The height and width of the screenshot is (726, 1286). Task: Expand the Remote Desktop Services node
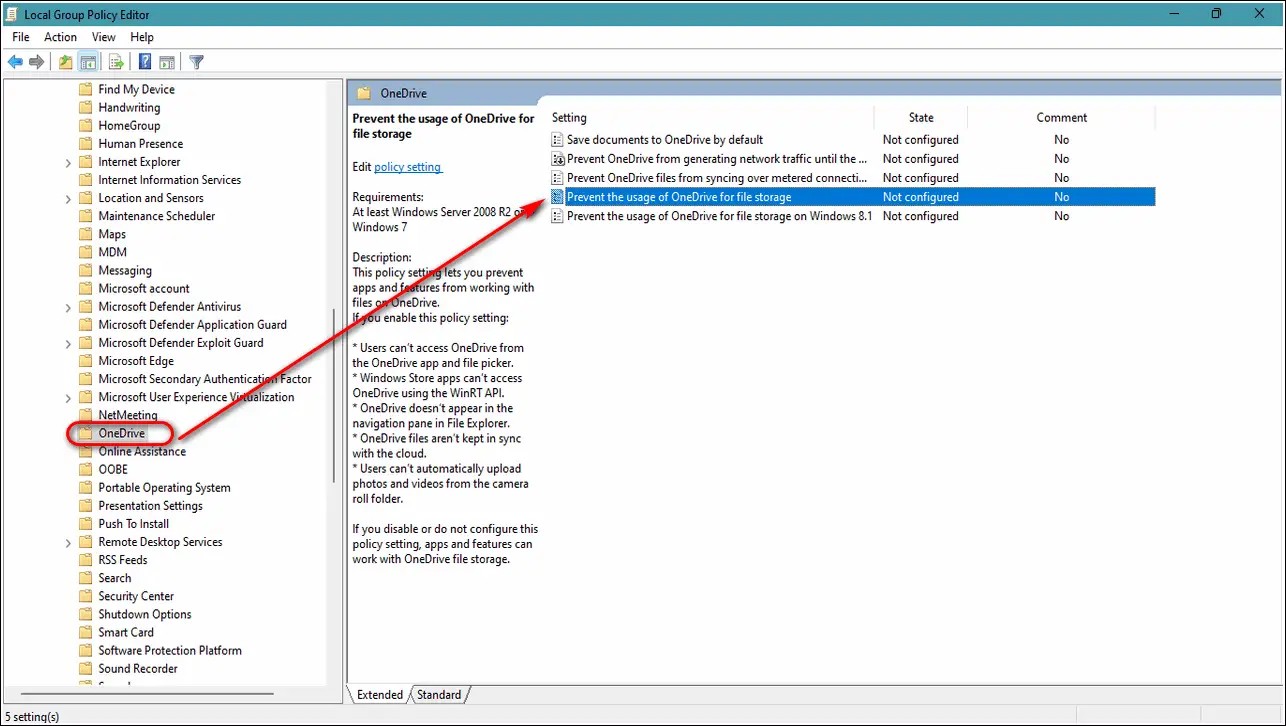point(68,542)
